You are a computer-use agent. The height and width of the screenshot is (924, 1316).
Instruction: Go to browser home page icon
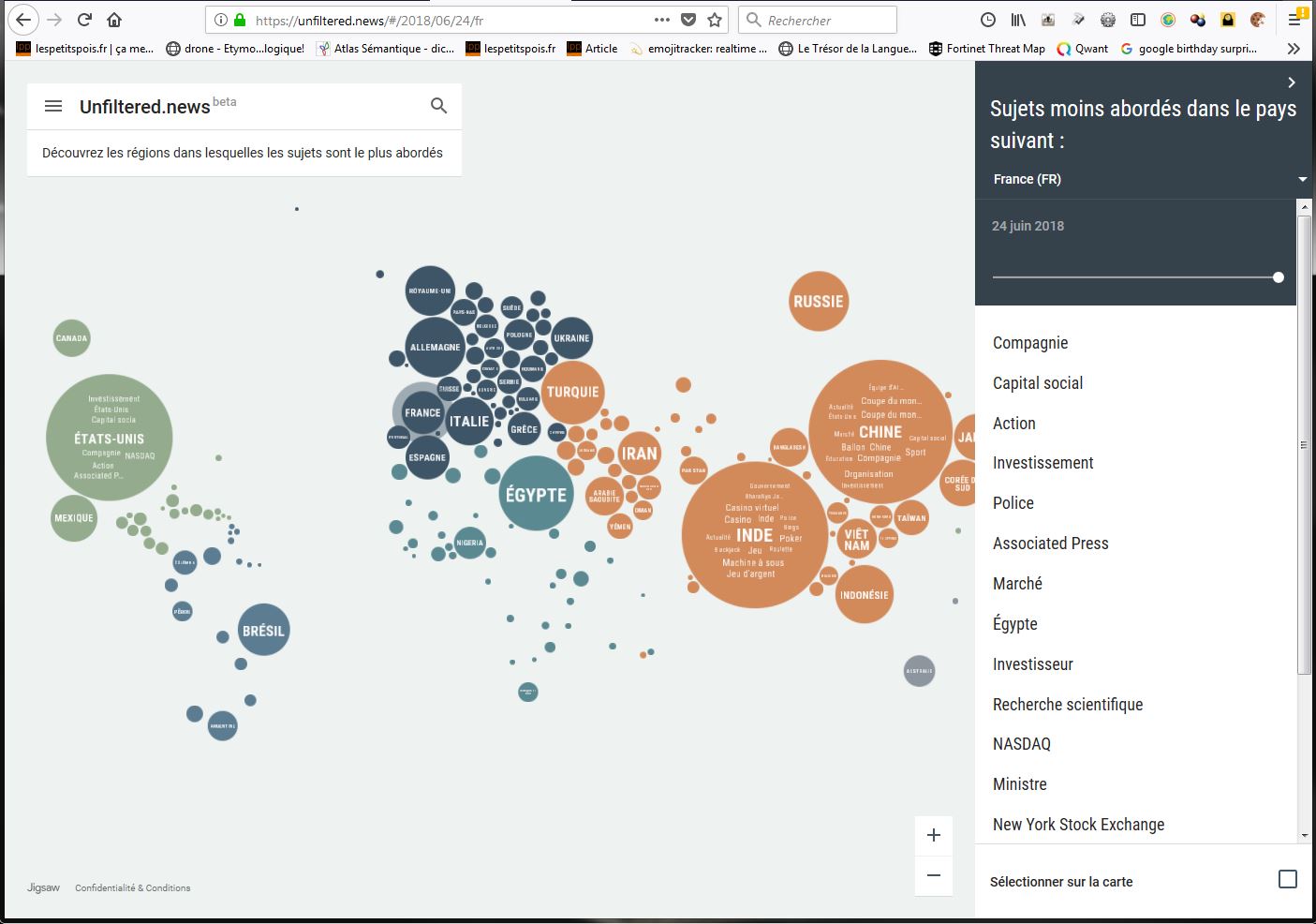pyautogui.click(x=114, y=20)
